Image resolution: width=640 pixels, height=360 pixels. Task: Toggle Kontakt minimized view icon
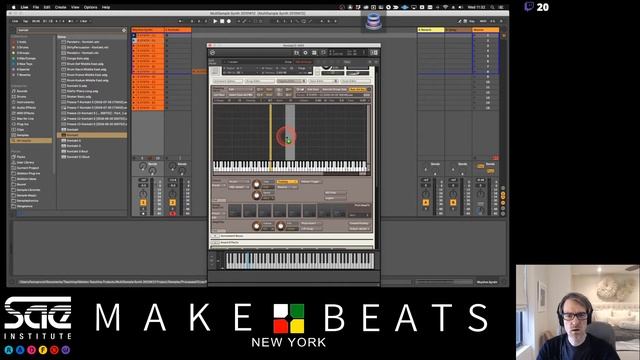[323, 53]
